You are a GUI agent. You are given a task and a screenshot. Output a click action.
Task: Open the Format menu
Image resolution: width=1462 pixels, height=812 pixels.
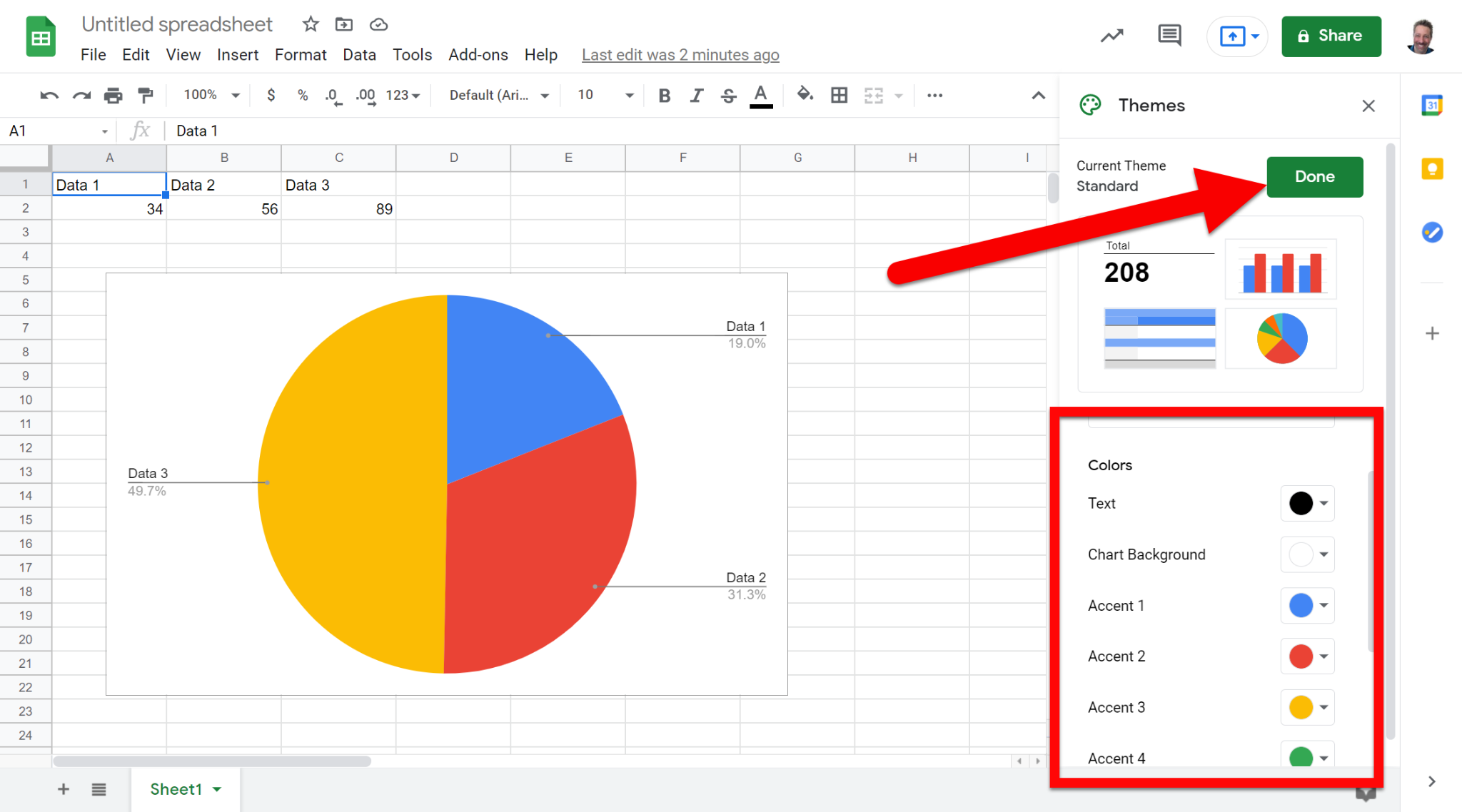[x=300, y=55]
